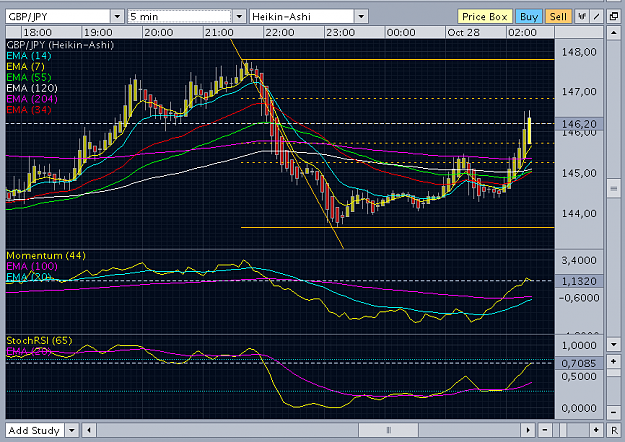Click the 146,20 current price marker
The height and width of the screenshot is (442, 625).
pyautogui.click(x=579, y=124)
